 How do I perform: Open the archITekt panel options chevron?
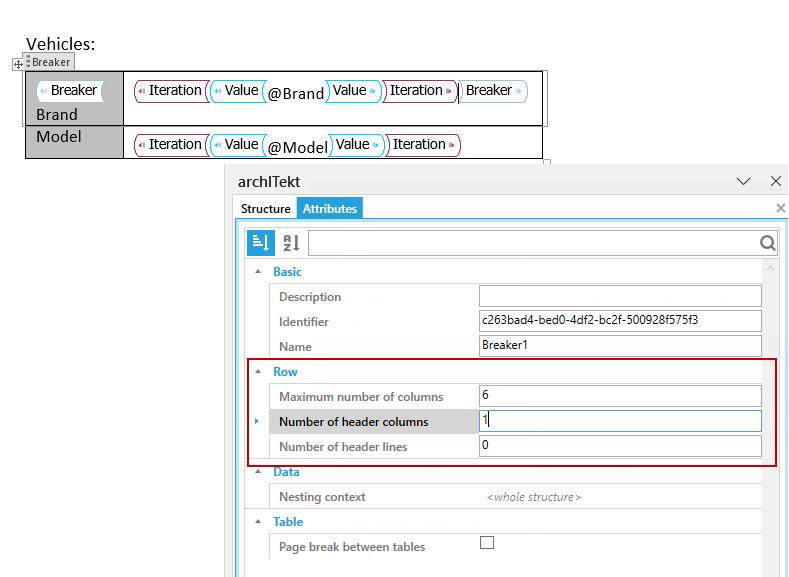tap(743, 181)
